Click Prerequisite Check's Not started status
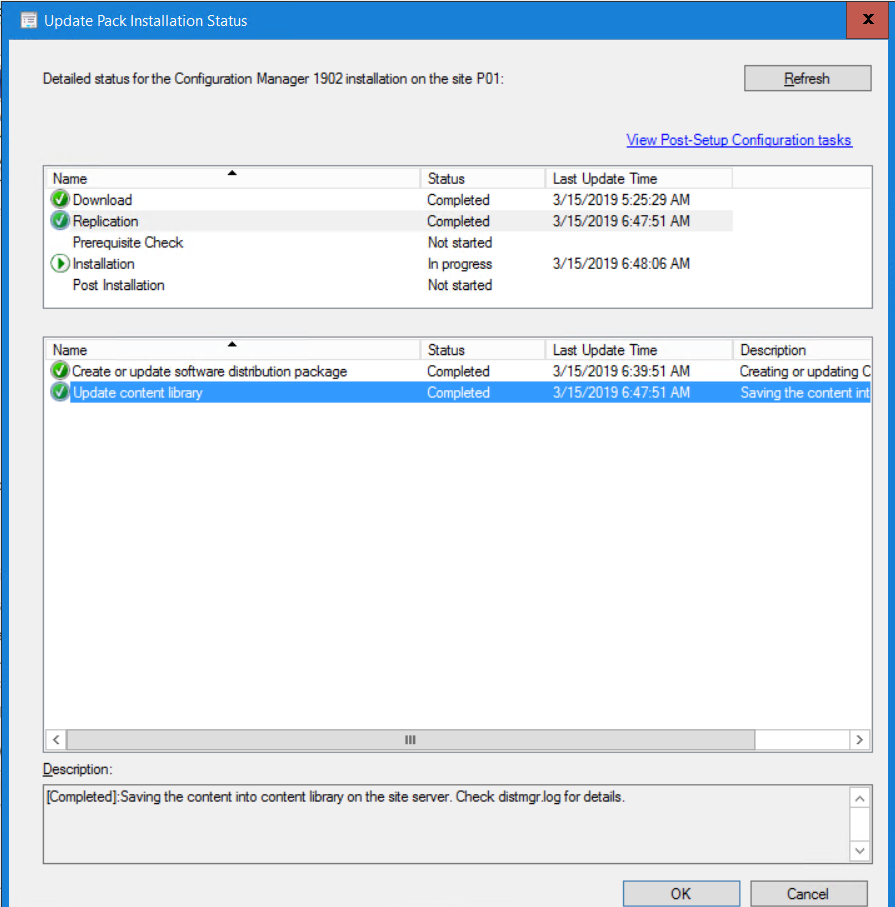This screenshot has width=895, height=907. pos(460,242)
